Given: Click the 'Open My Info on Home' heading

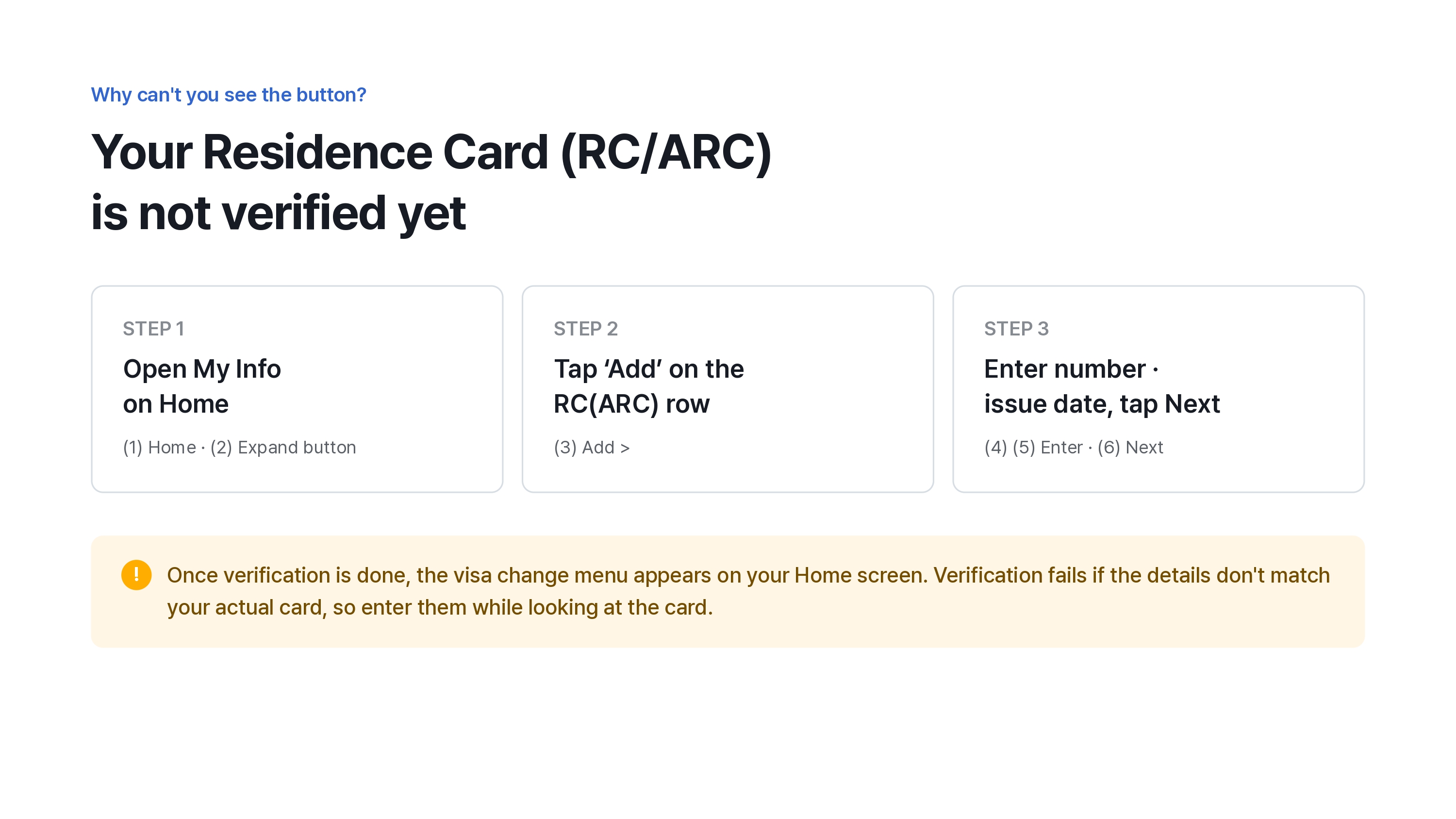Looking at the screenshot, I should tap(202, 386).
